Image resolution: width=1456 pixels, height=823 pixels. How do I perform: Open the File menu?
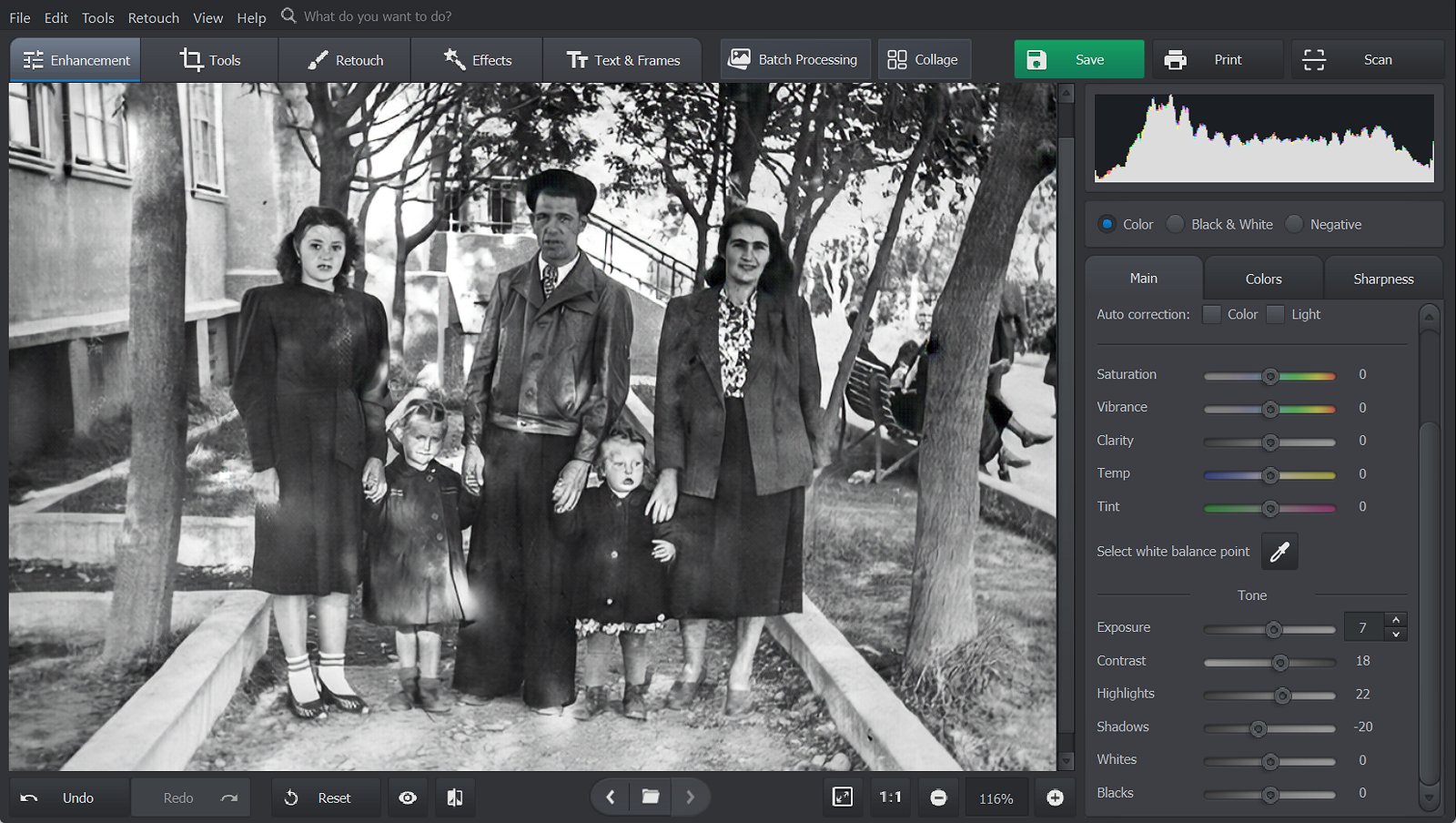(x=20, y=17)
